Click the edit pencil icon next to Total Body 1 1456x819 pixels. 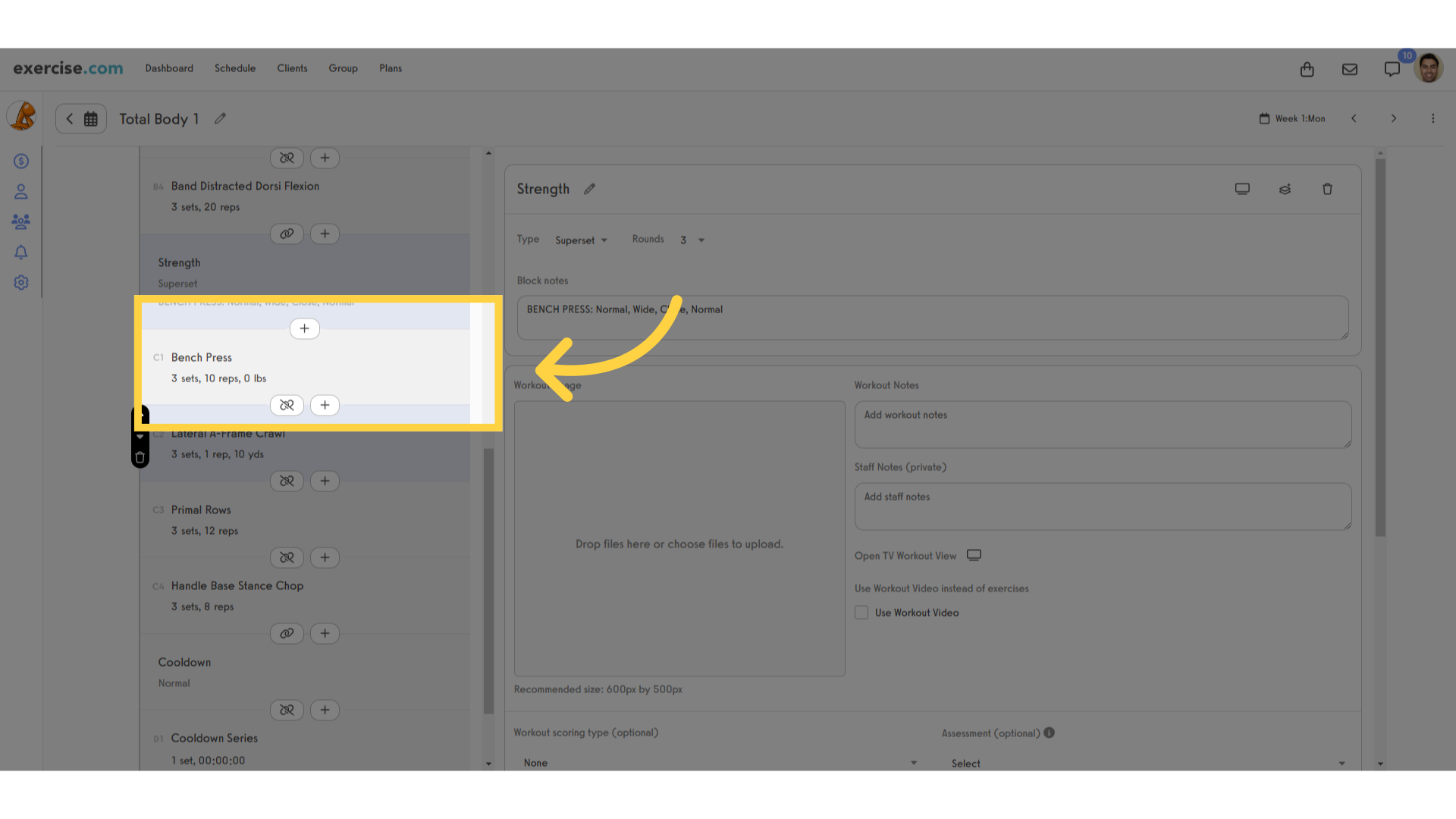pyautogui.click(x=221, y=119)
